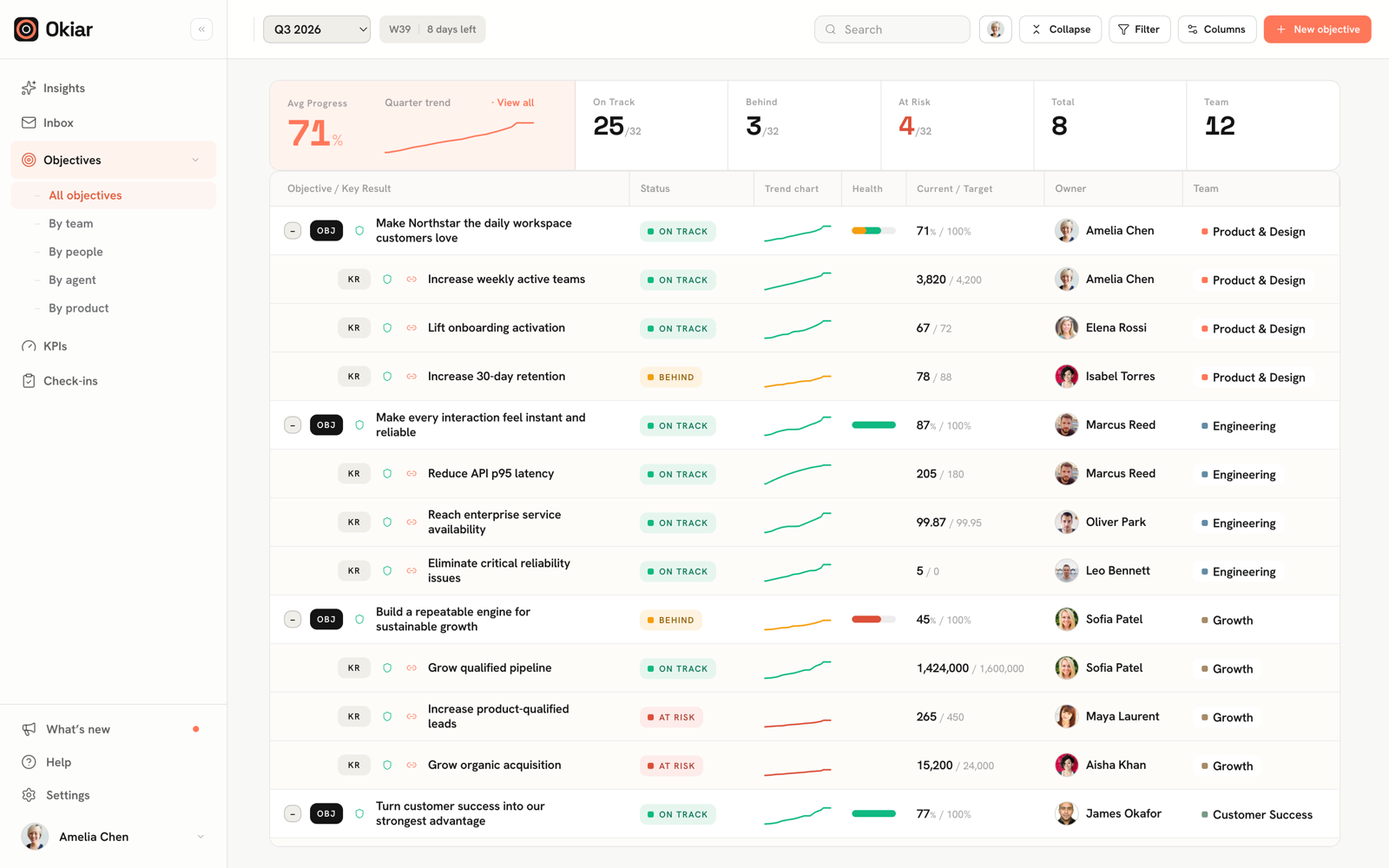The width and height of the screenshot is (1389, 868).
Task: Click the KPIs gauge icon
Action: 29,345
